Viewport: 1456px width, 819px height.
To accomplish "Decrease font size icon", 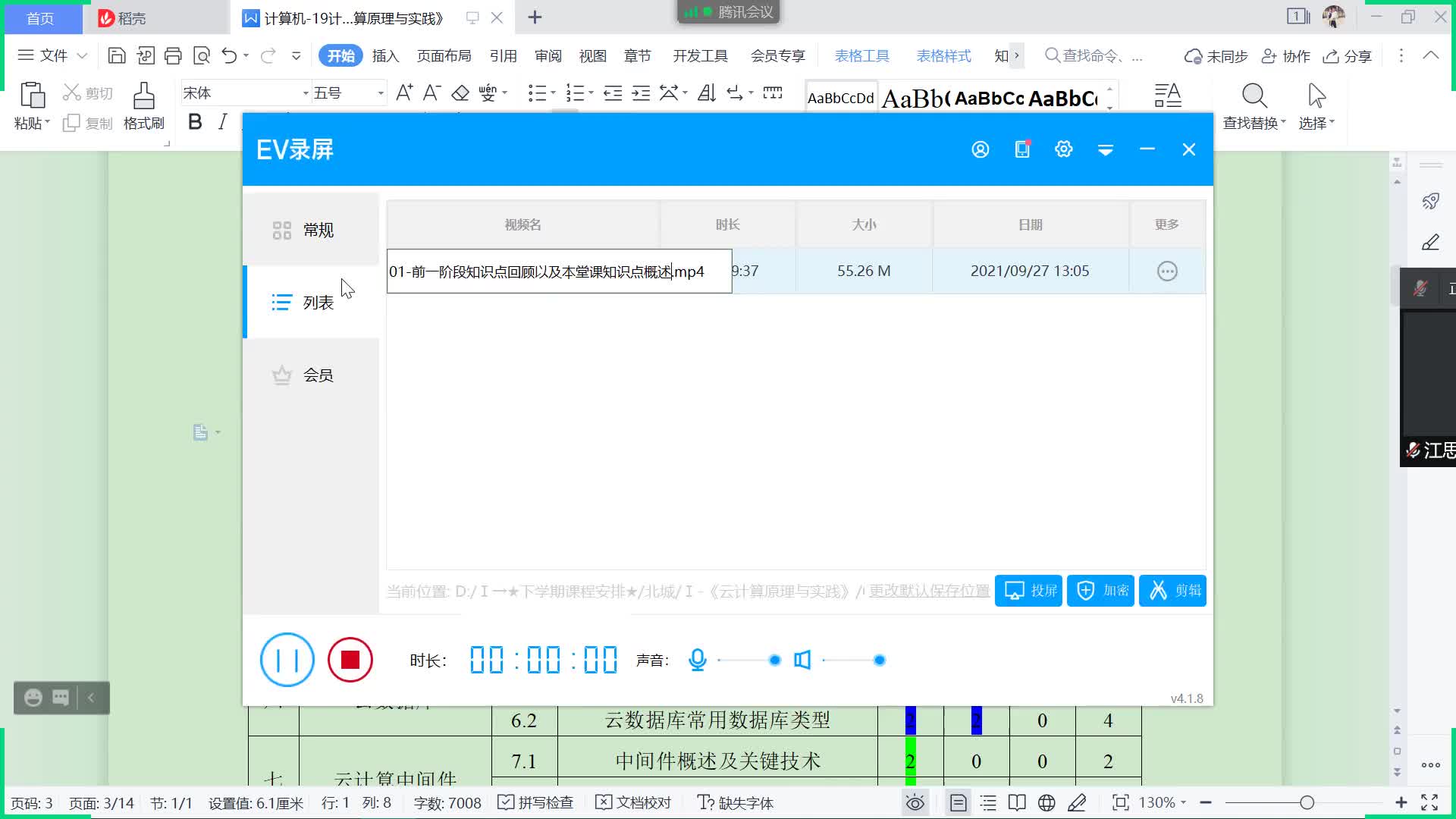I will tap(432, 93).
